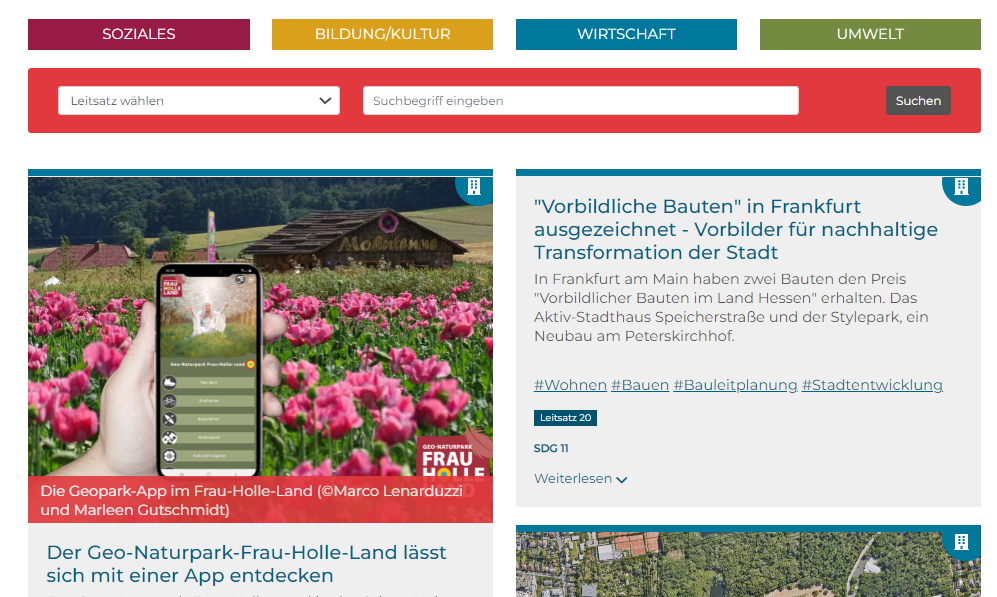
Task: Follow the #Bauen hashtag link
Action: pyautogui.click(x=640, y=385)
